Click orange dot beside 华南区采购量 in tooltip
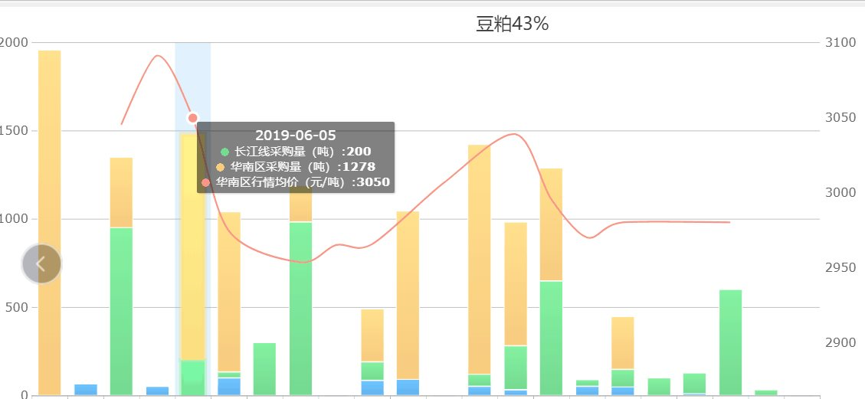Viewport: 865px width, 399px height. click(x=220, y=167)
